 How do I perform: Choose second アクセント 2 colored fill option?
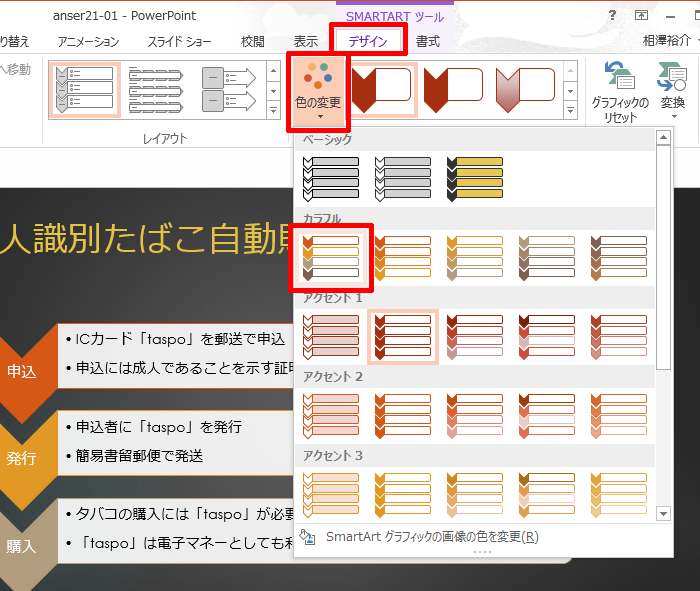[403, 416]
